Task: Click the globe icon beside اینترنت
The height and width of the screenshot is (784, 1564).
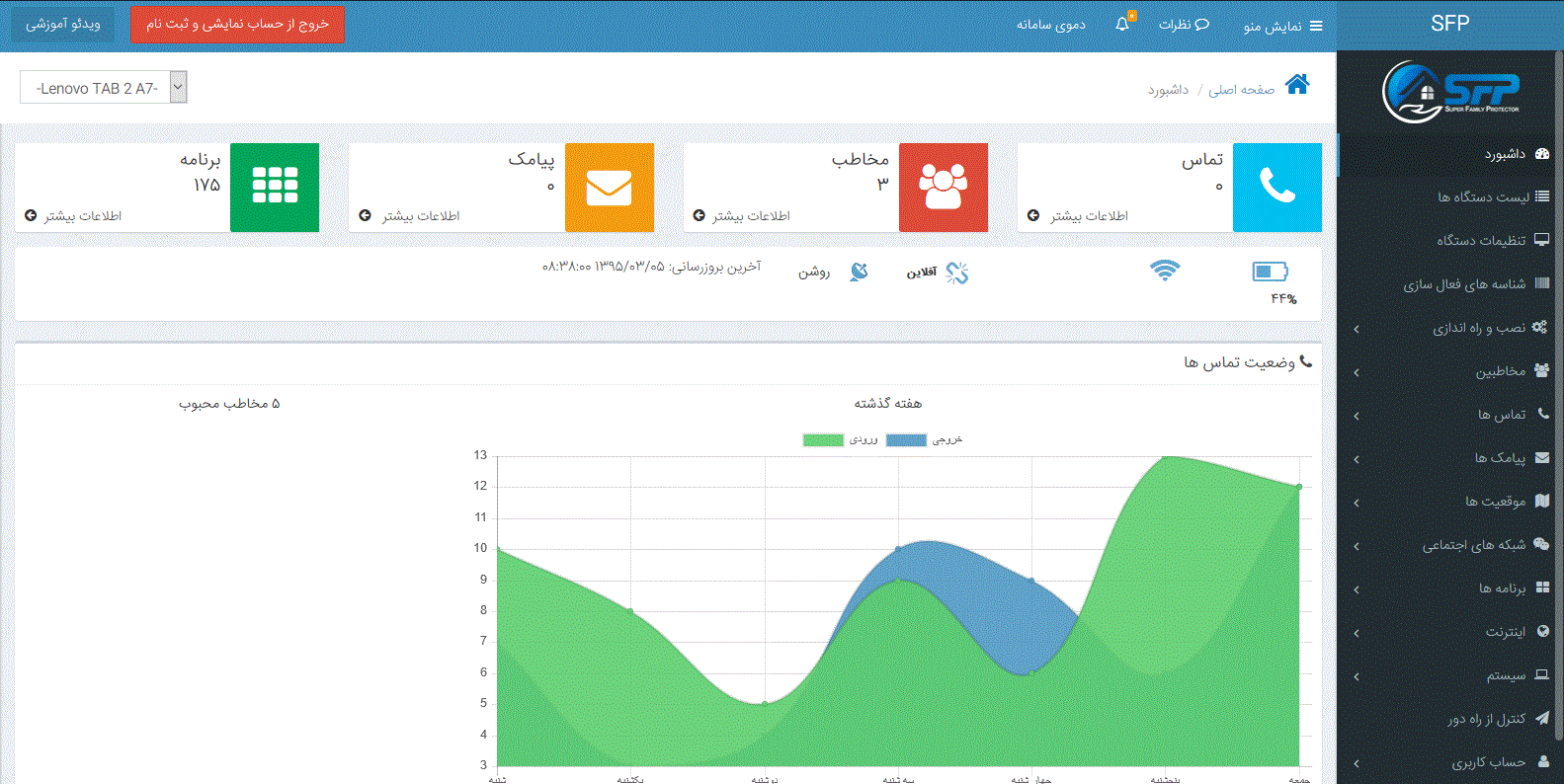Action: coord(1543,631)
